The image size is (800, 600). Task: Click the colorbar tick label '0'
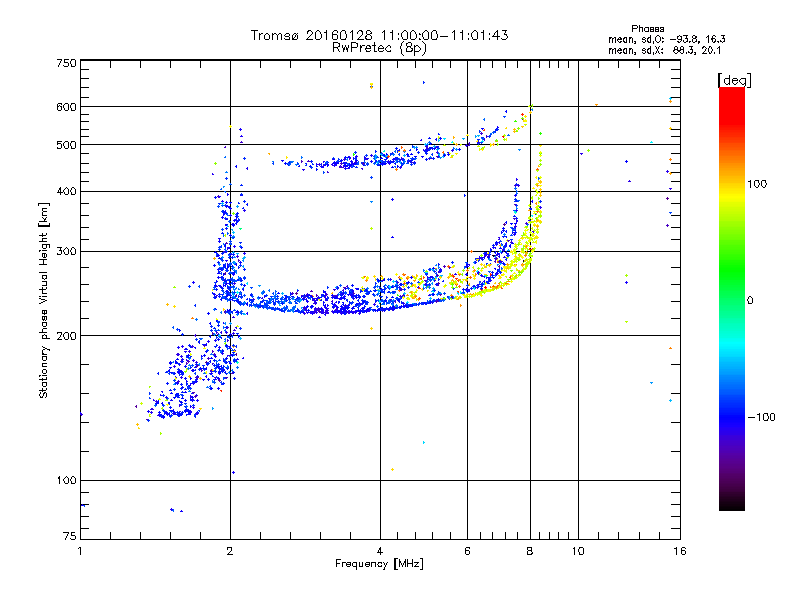[750, 301]
